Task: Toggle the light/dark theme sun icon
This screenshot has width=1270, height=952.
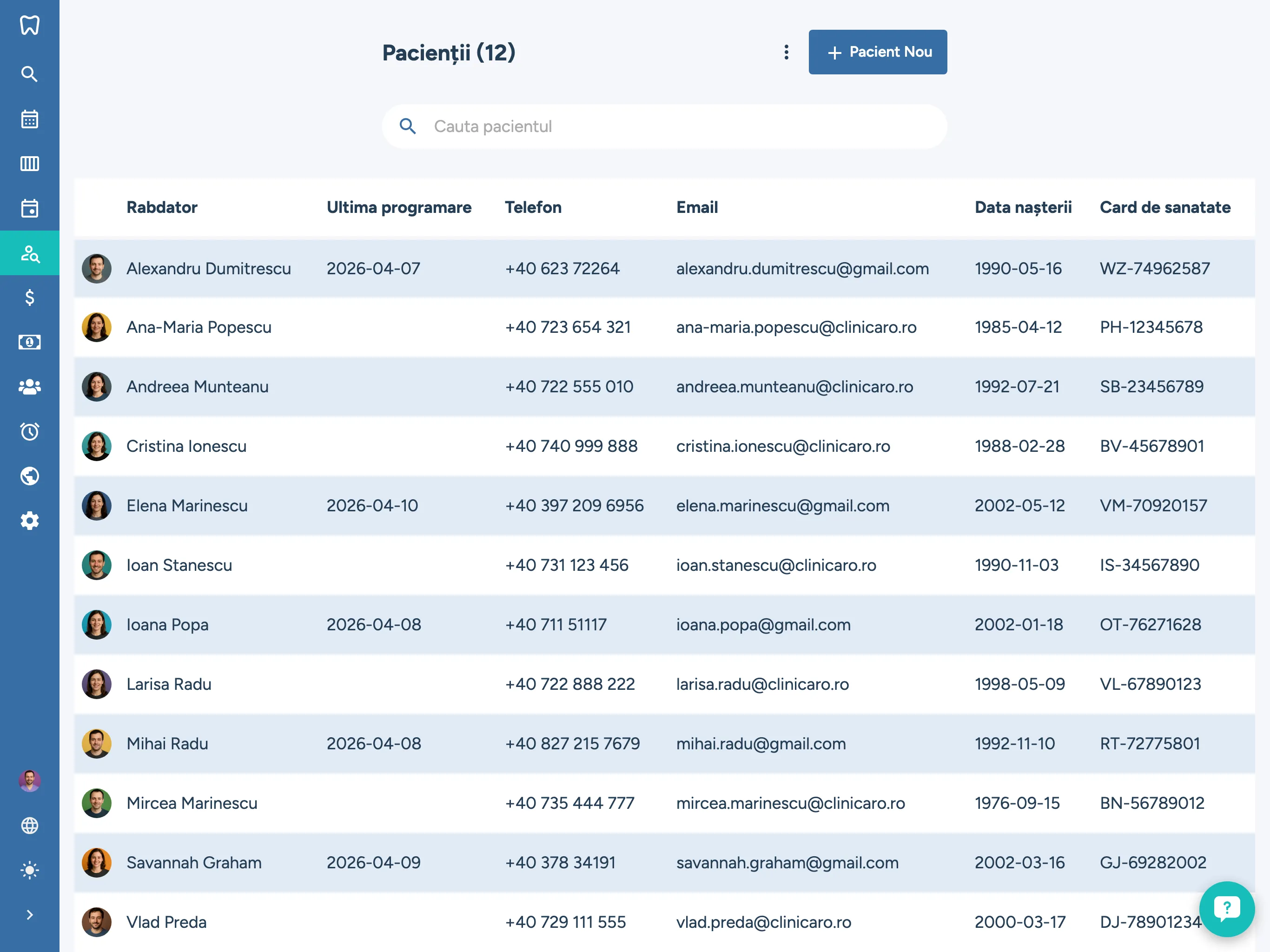Action: [29, 871]
